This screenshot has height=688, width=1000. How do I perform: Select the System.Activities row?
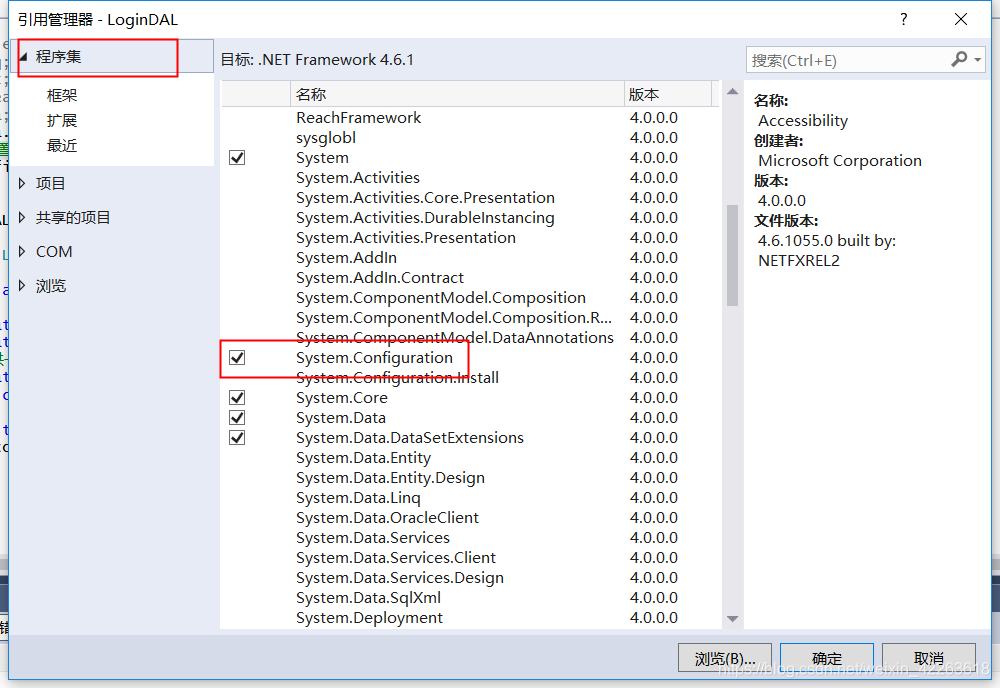[470, 178]
